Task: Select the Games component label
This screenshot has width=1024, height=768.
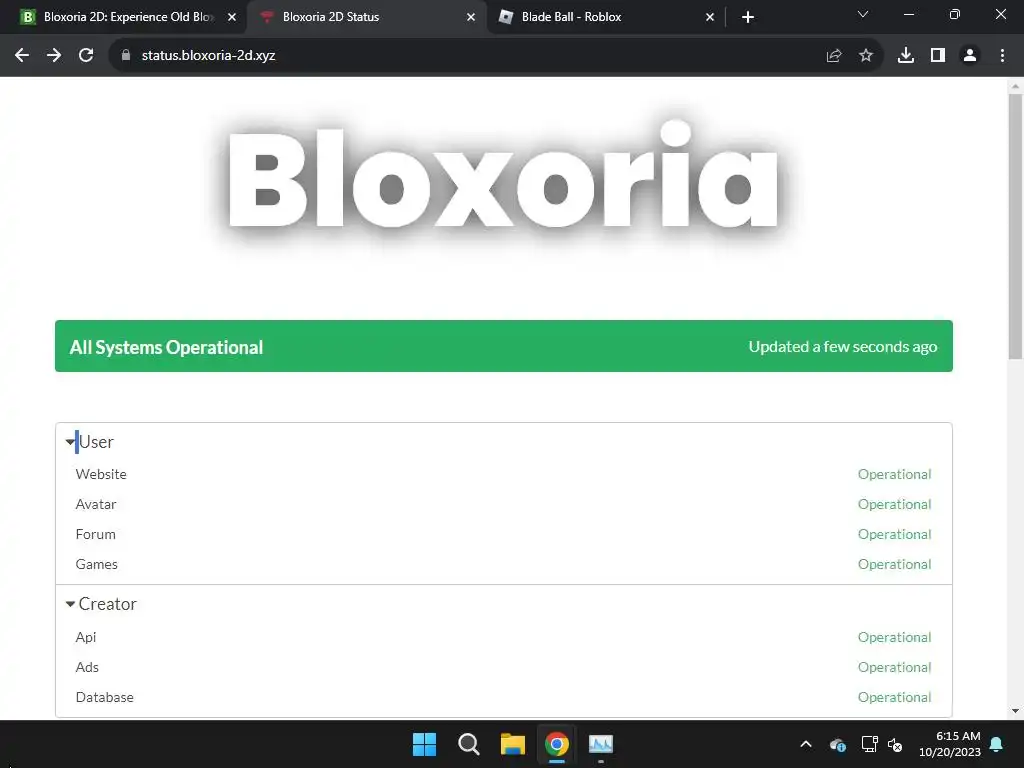Action: [x=97, y=564]
